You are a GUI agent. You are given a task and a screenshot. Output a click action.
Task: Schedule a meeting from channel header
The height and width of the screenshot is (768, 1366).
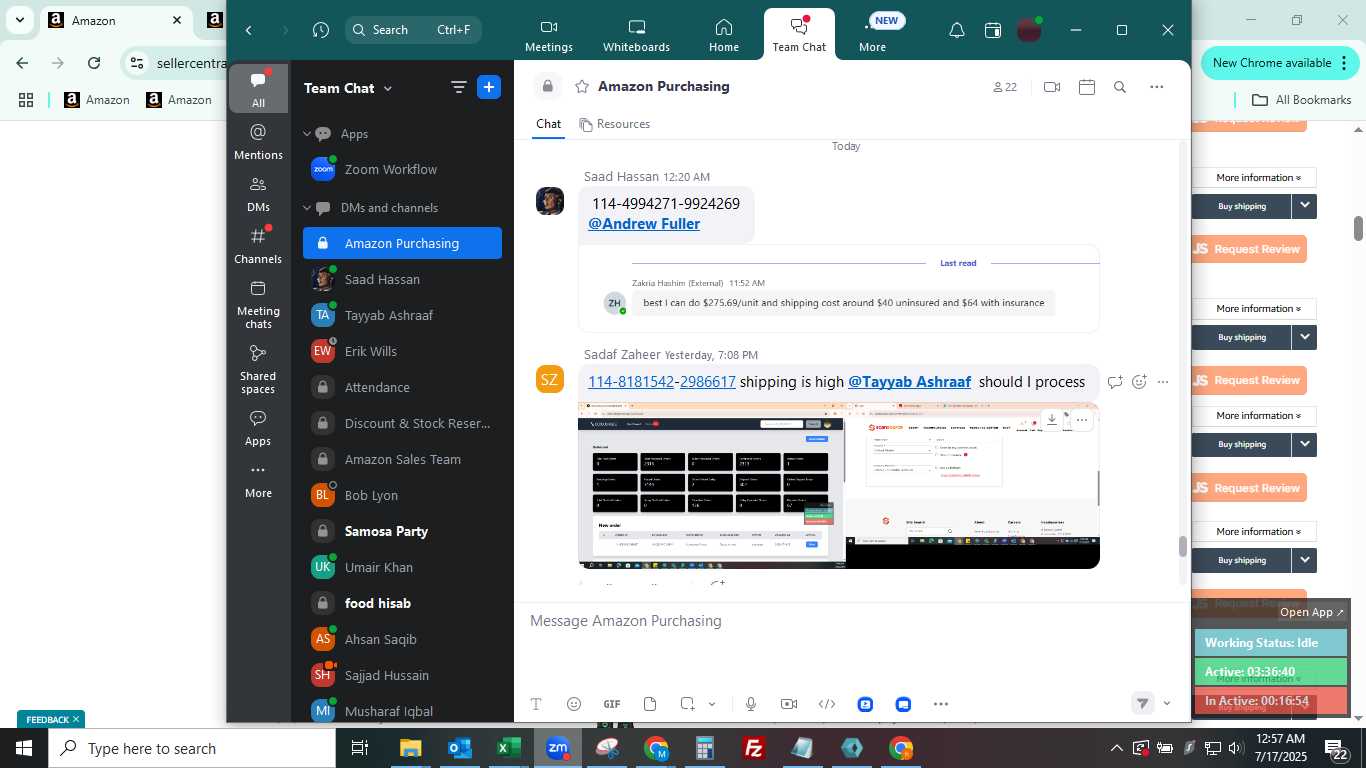(1087, 87)
